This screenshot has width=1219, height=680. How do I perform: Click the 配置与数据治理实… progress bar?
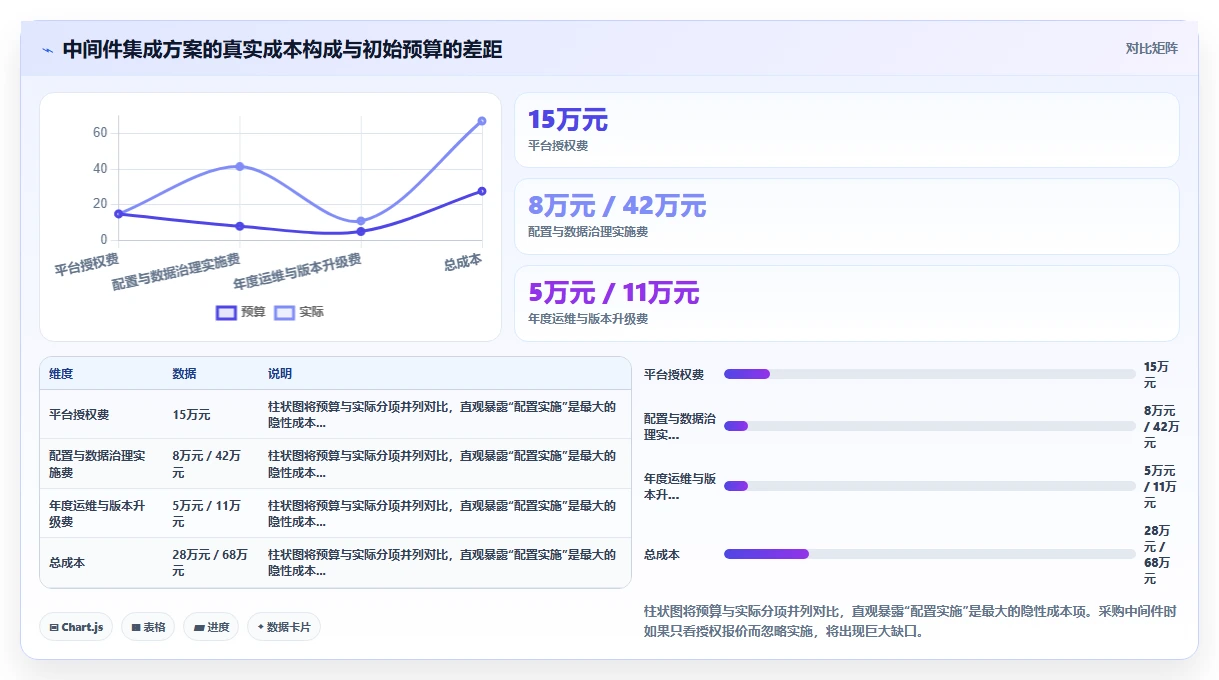929,426
